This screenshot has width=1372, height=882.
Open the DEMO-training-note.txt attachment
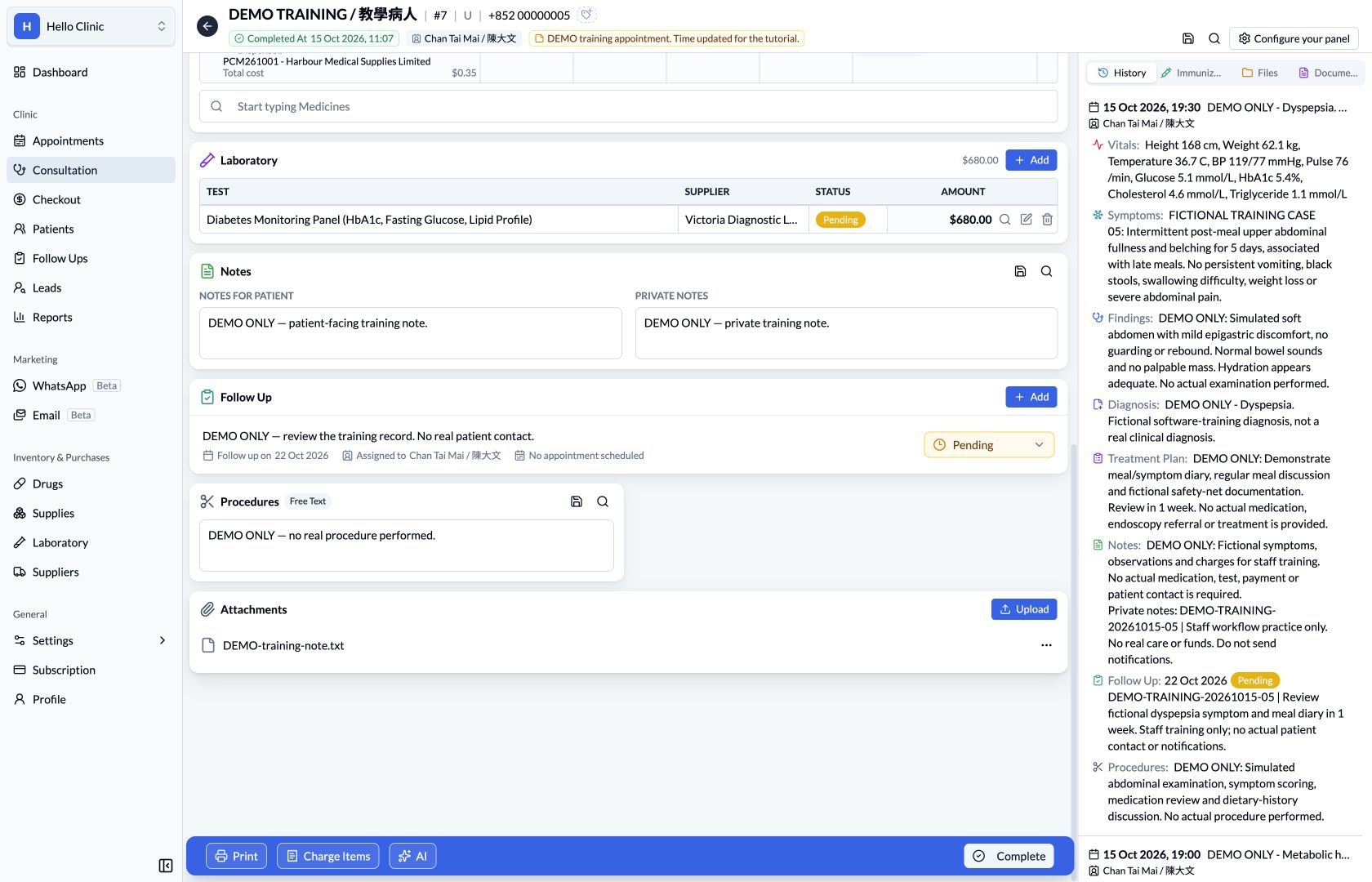[x=283, y=645]
